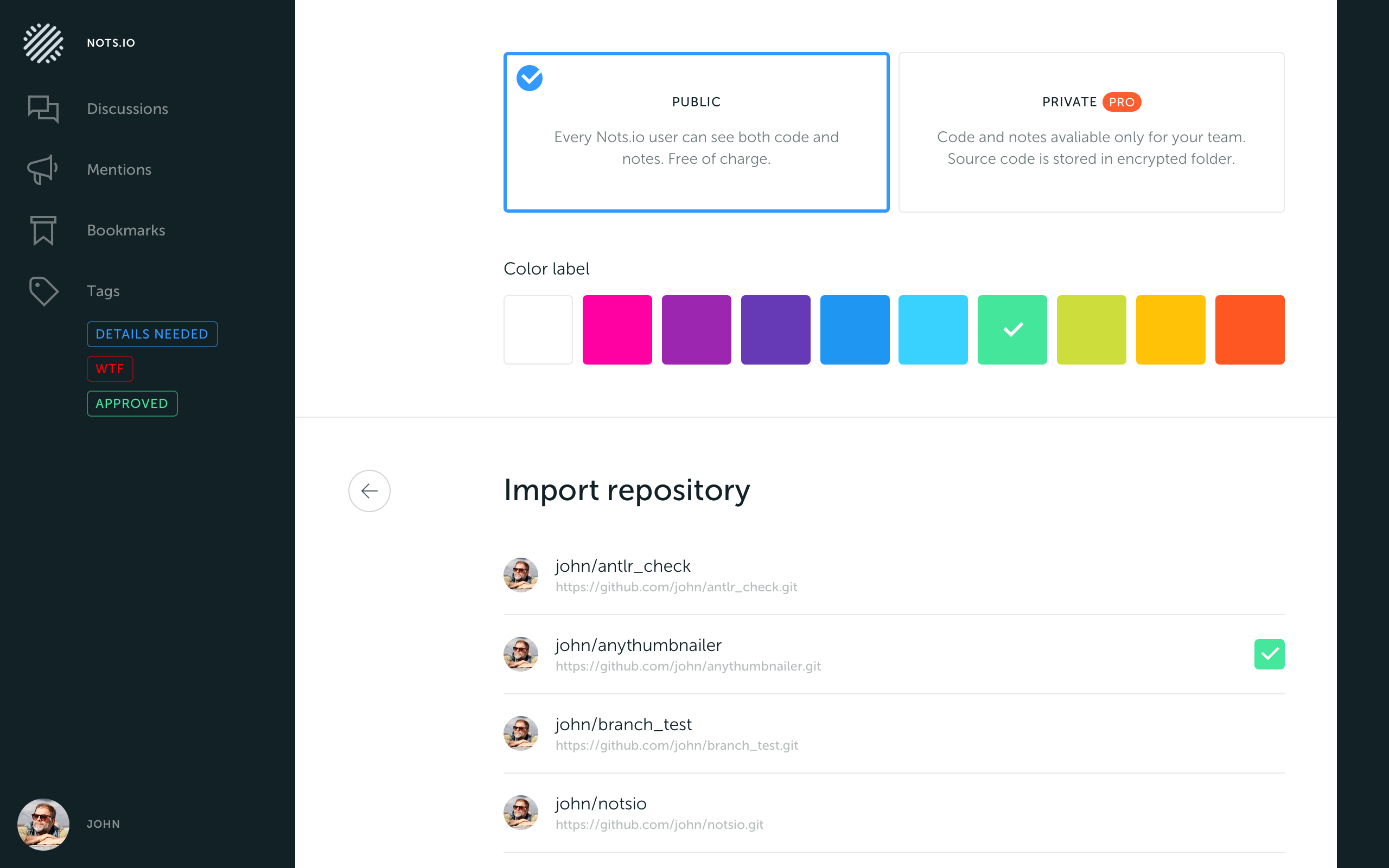
Task: Click the avatar beside john/antlr_check
Action: coord(520,575)
